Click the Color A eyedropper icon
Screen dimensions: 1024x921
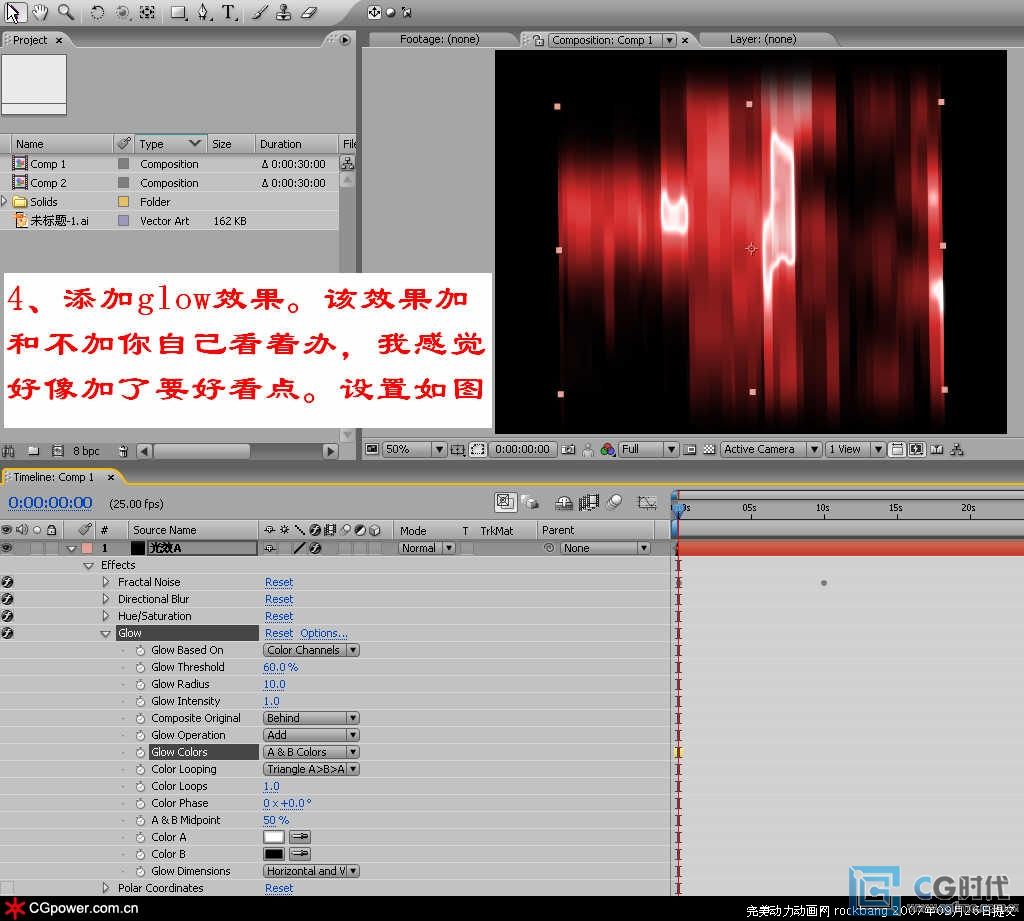tap(299, 837)
